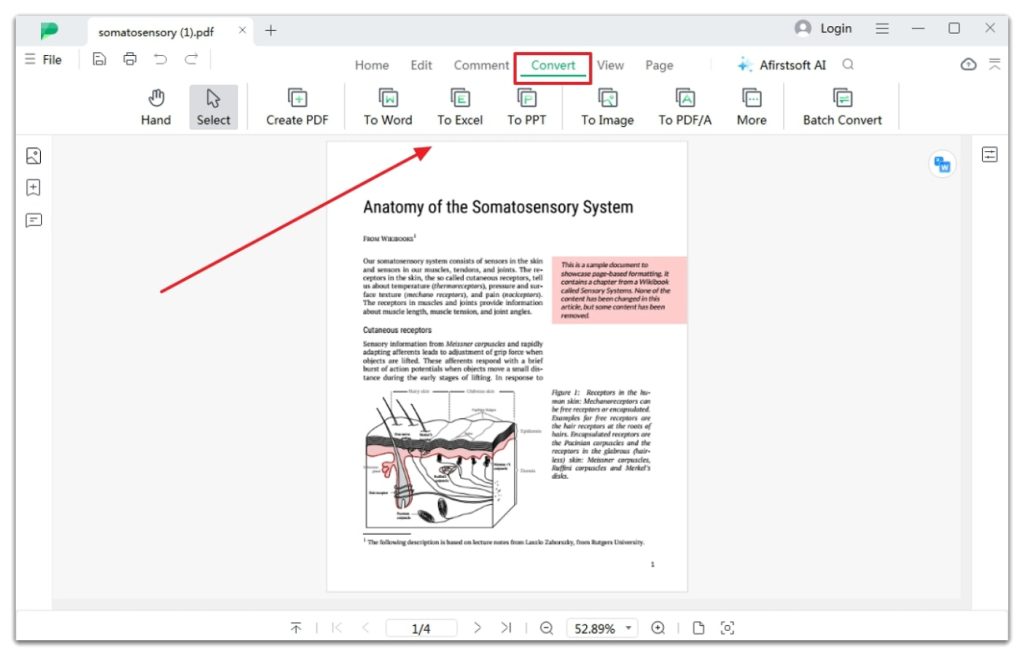Click the scroll to top icon
The image size is (1024, 656).
[x=296, y=628]
